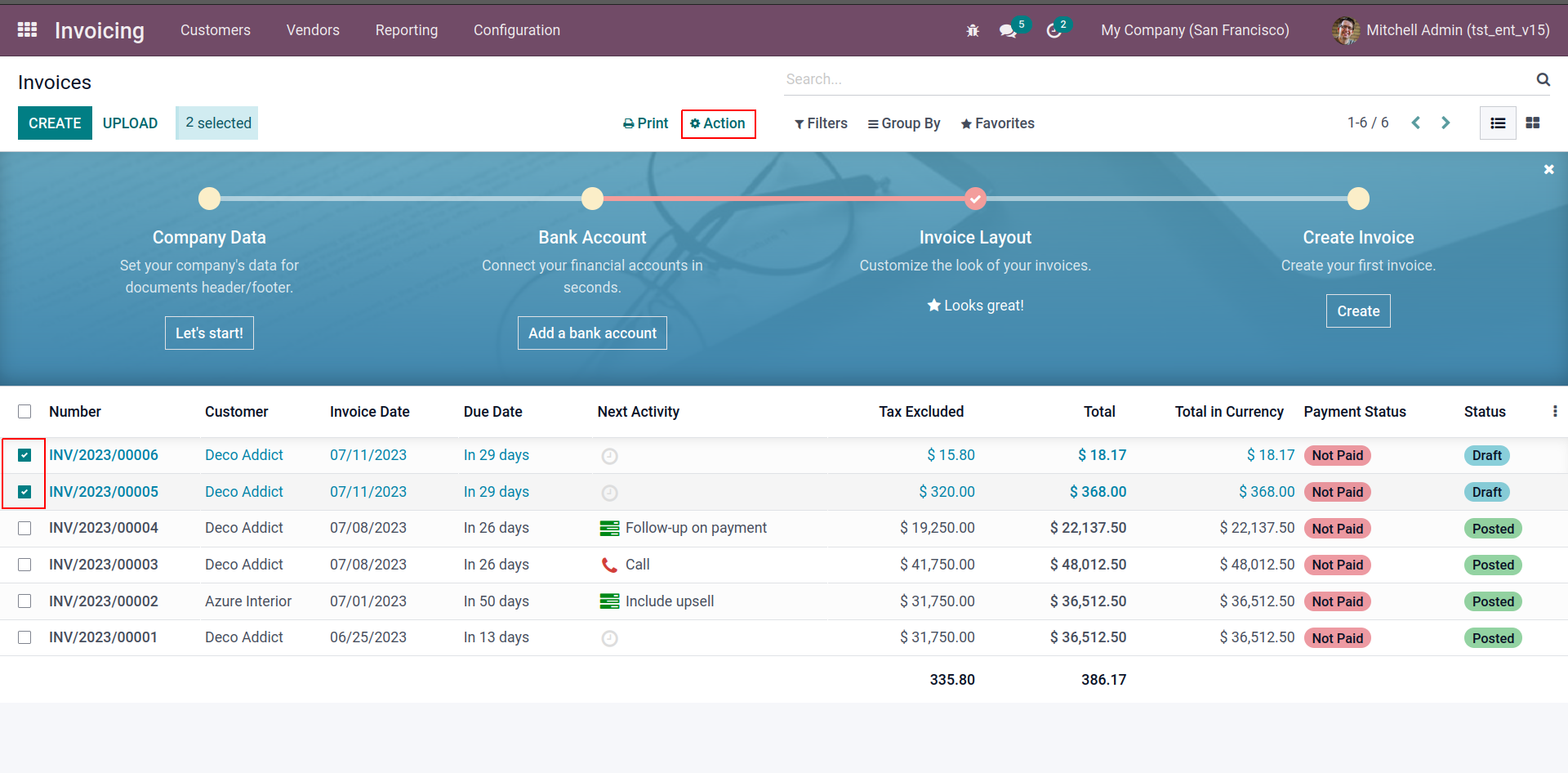This screenshot has width=1568, height=773.
Task: Click the Call phone activity icon
Action: (x=609, y=565)
